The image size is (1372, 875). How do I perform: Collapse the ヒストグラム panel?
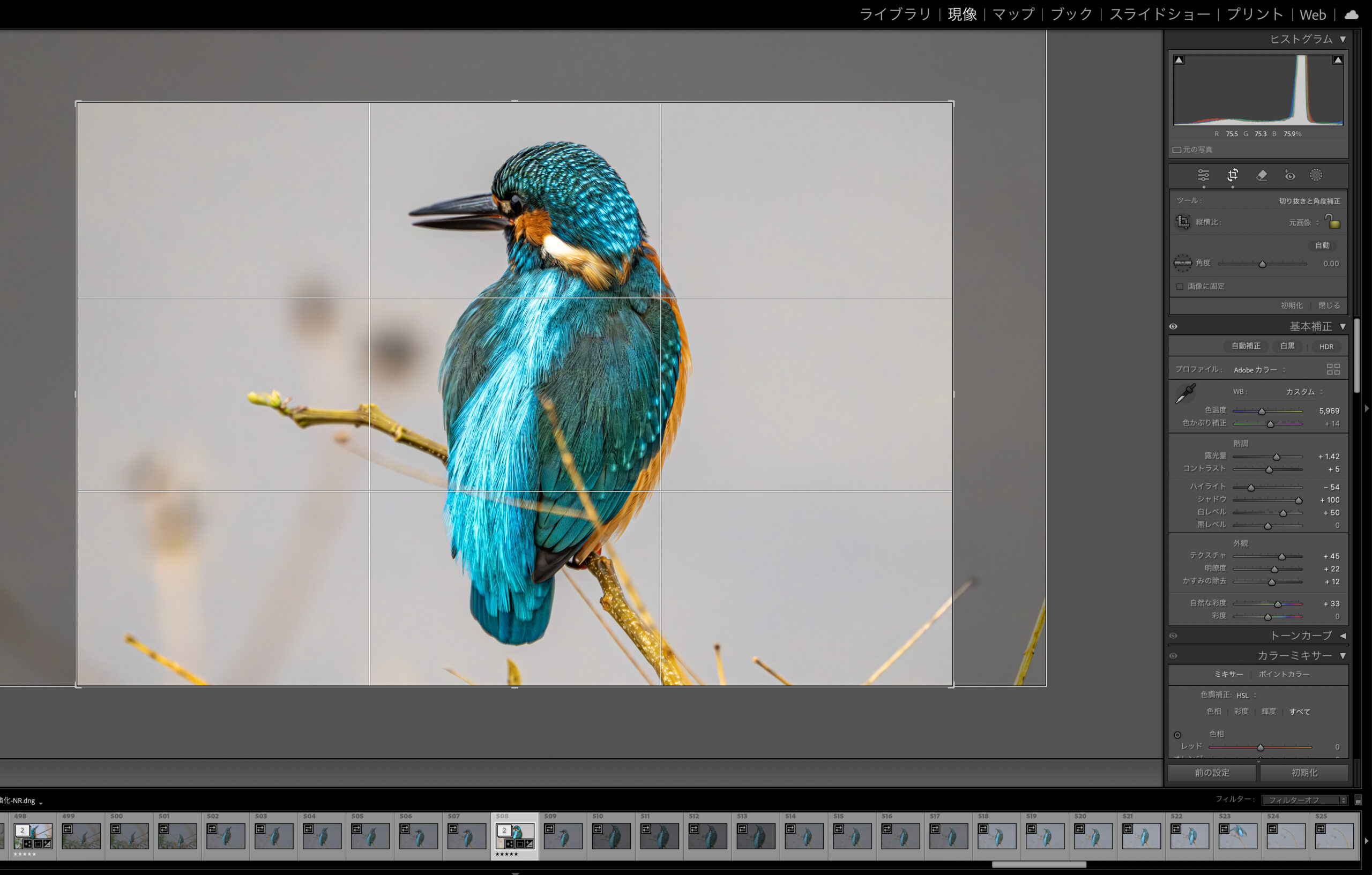(x=1343, y=39)
